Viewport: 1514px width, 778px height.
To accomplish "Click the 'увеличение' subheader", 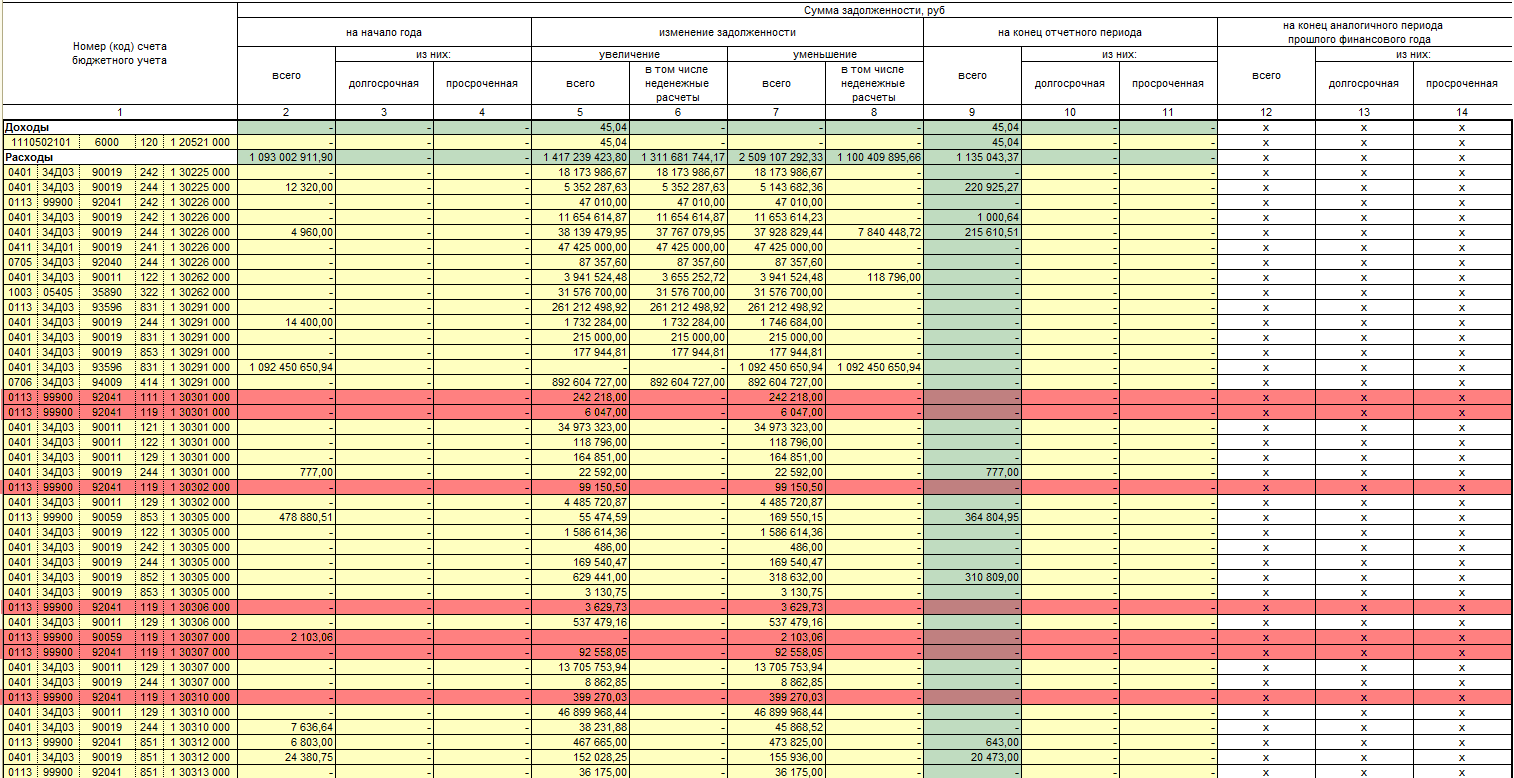I will (x=629, y=54).
